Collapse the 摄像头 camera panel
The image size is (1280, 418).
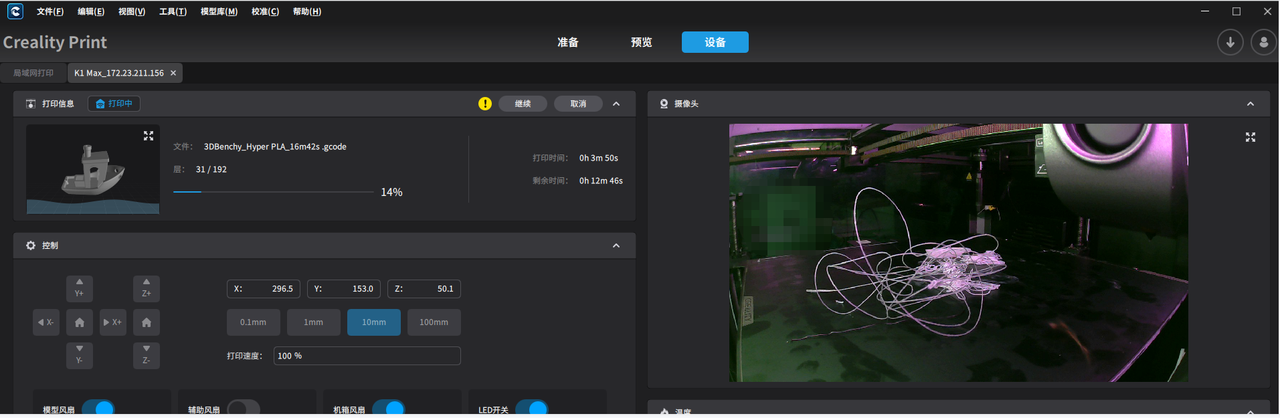(1250, 103)
